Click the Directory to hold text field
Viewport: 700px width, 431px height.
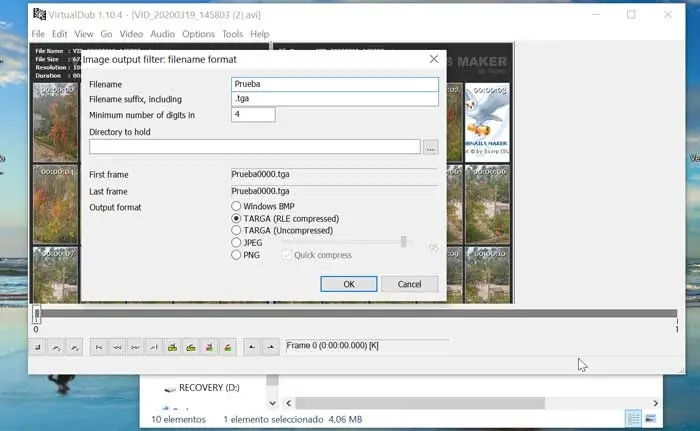click(x=254, y=147)
